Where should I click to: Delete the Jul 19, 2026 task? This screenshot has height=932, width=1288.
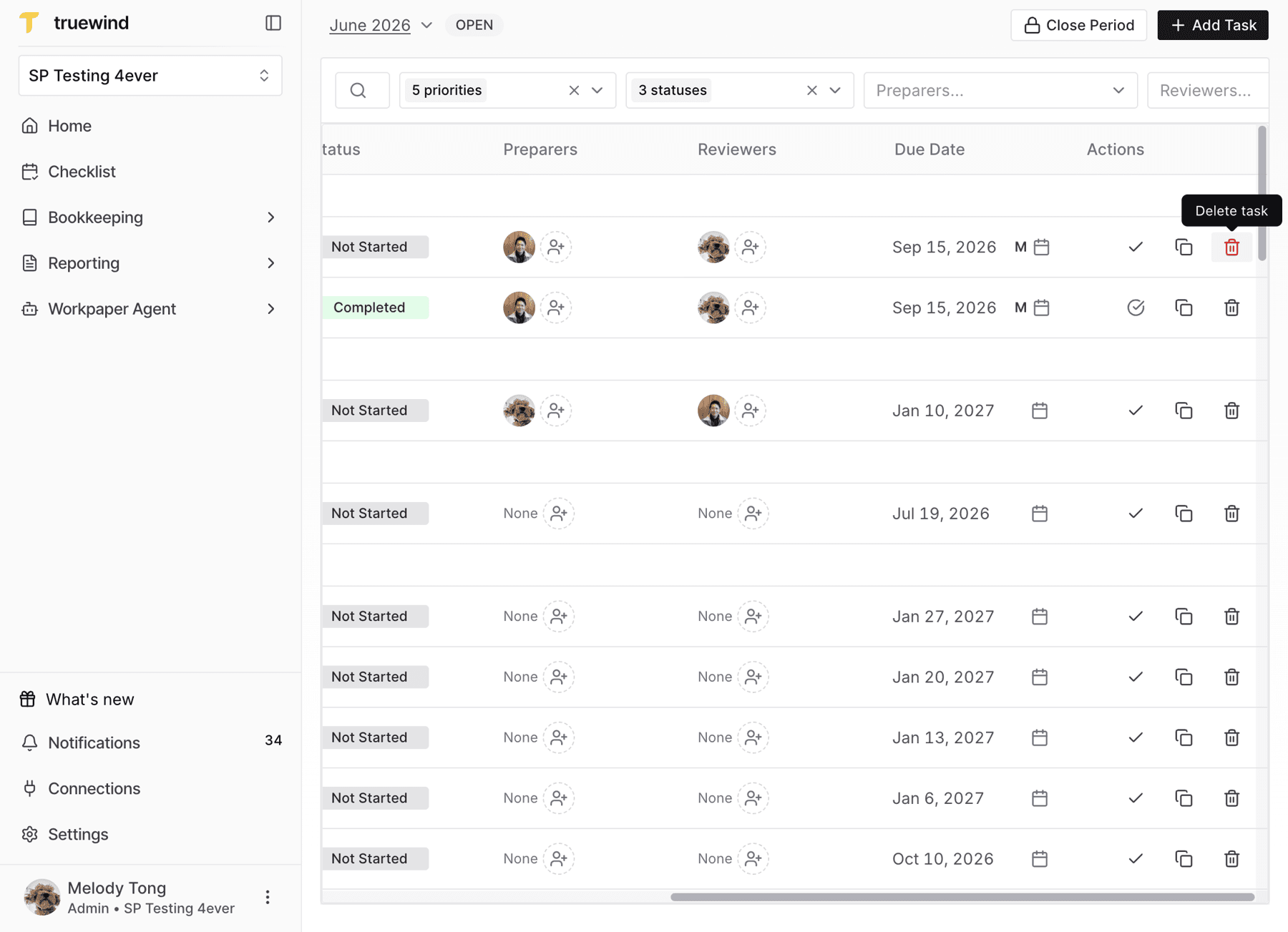1231,514
